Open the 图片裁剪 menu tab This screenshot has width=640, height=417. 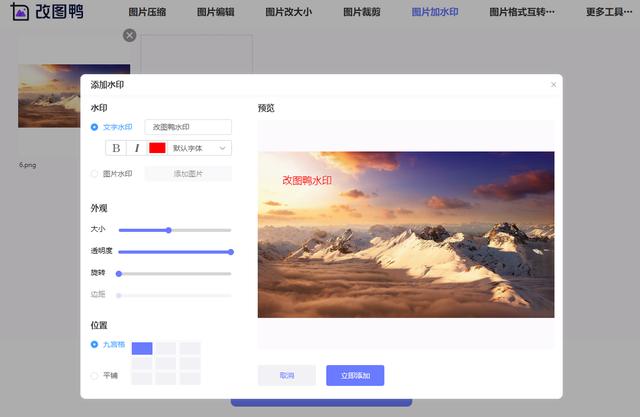click(362, 12)
